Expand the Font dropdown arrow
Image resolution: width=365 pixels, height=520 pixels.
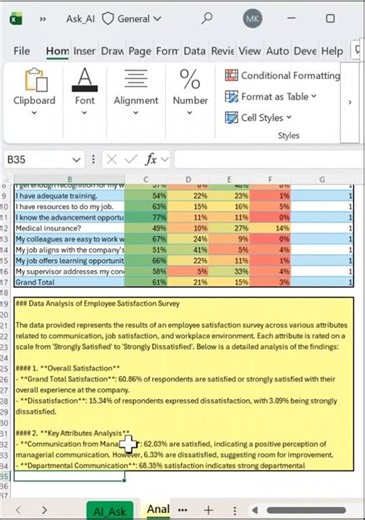click(84, 113)
